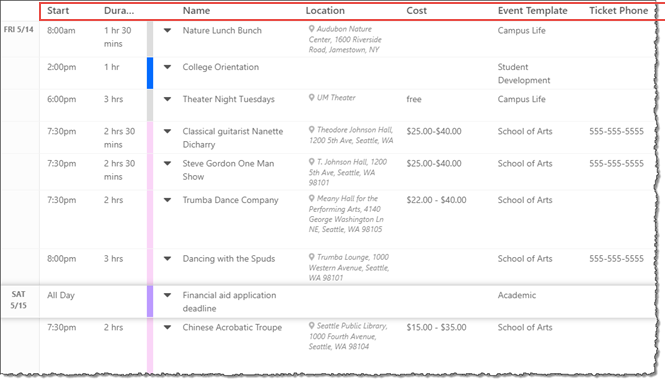
Task: Click the ticket phone for Dancing with the Spuds
Action: click(x=616, y=259)
